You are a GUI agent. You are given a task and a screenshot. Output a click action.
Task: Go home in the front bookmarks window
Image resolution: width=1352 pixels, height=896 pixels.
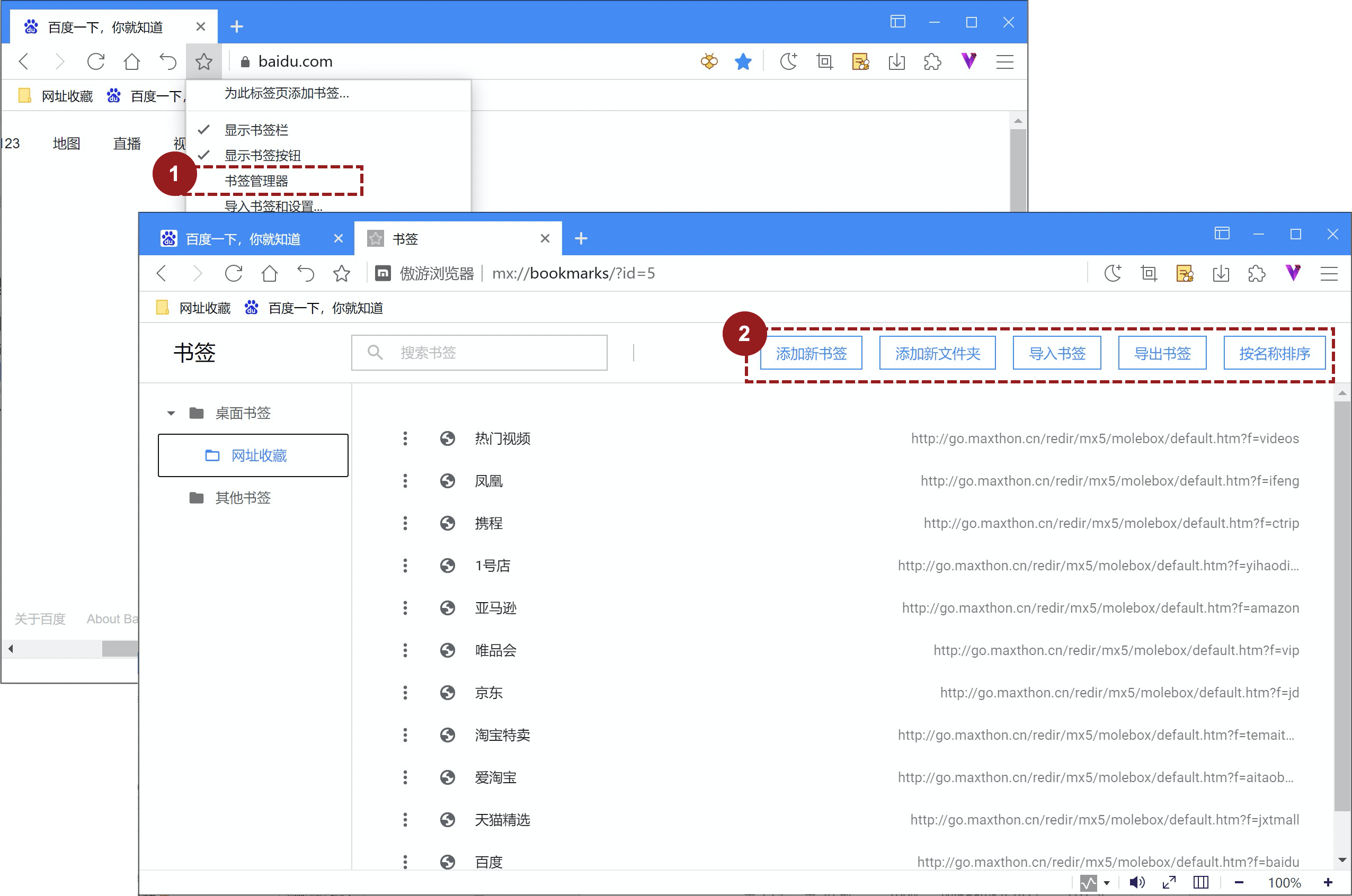pos(269,273)
